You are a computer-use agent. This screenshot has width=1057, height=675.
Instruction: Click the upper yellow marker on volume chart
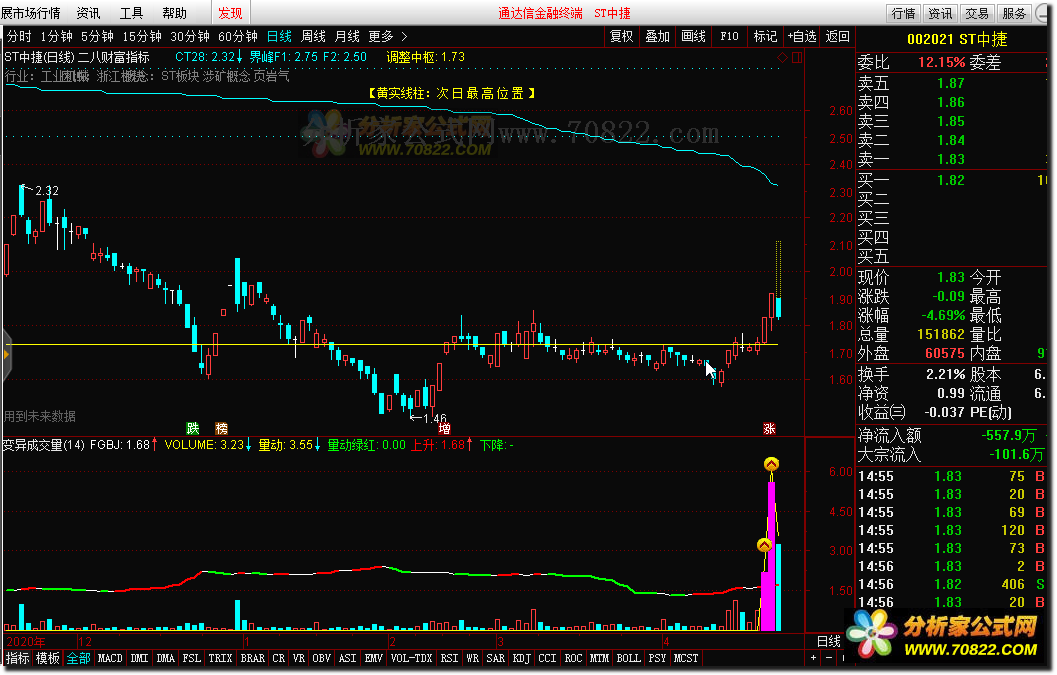coord(771,464)
